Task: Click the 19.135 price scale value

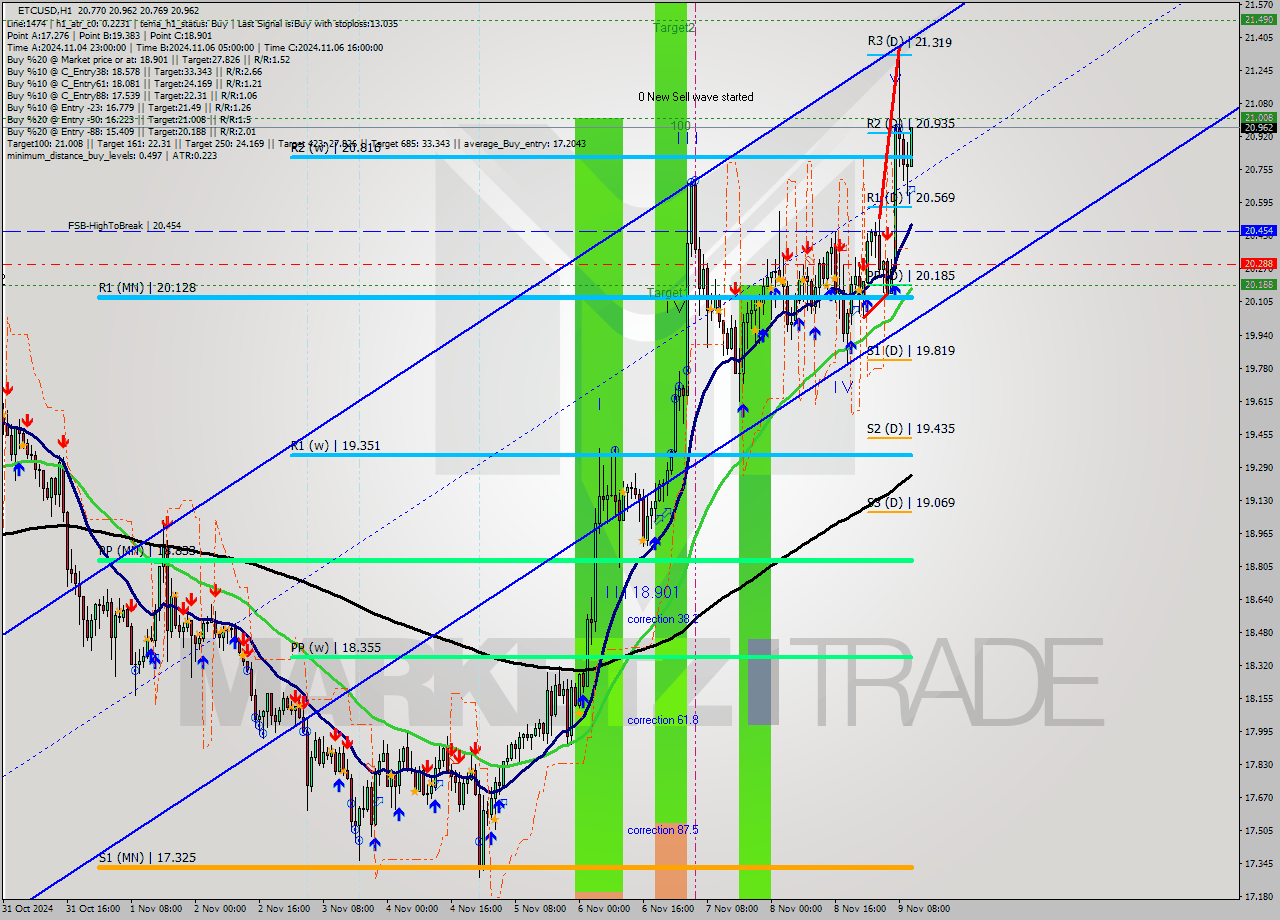Action: (x=1258, y=500)
